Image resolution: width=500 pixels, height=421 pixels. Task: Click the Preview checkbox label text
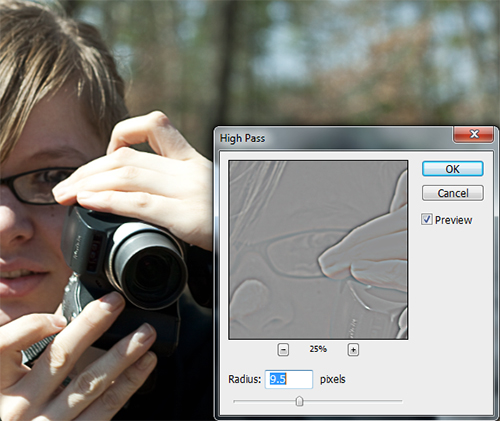453,220
